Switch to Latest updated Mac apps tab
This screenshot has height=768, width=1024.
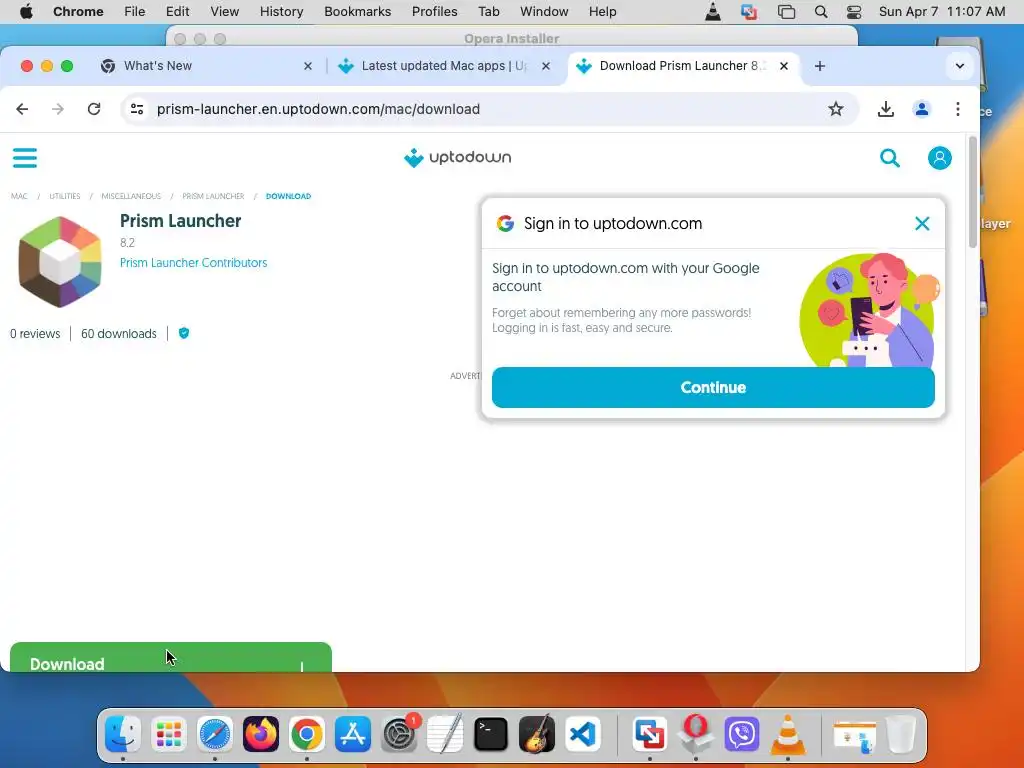[444, 66]
